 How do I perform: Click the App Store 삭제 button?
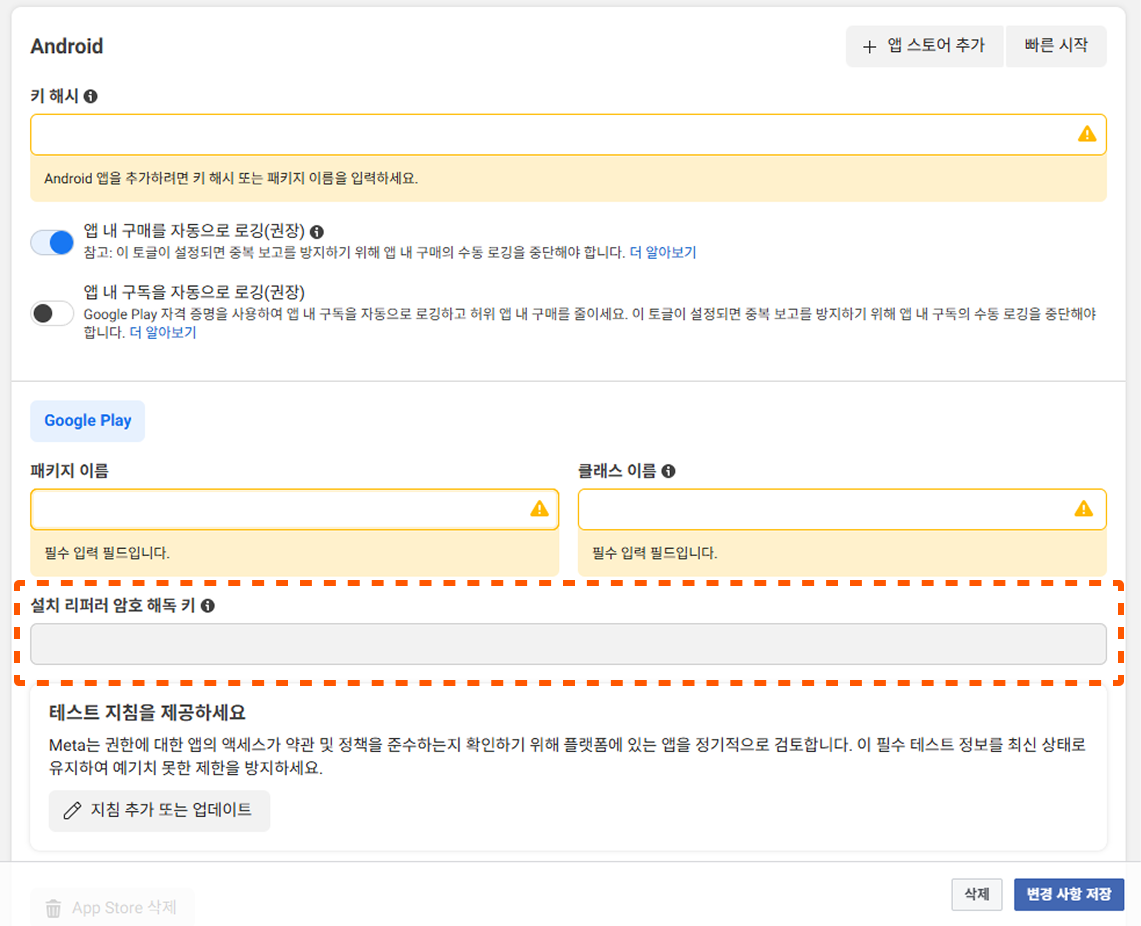coord(112,908)
